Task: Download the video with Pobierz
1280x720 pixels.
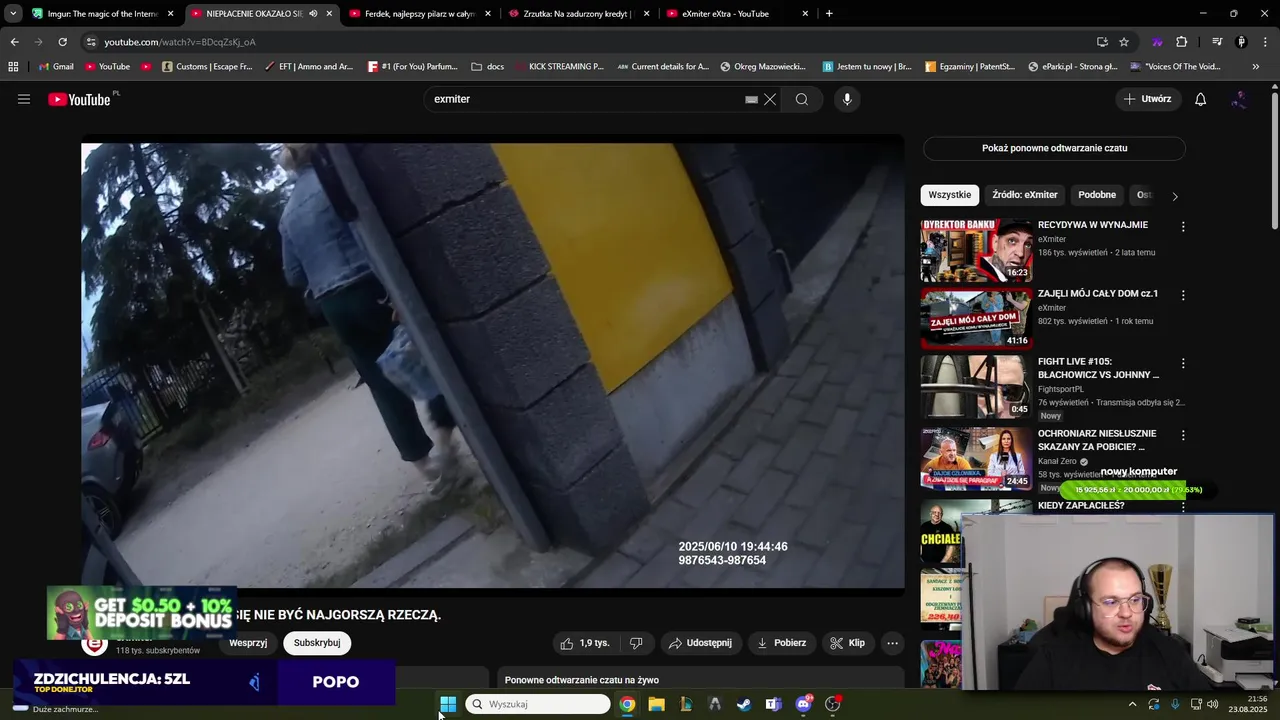Action: (x=781, y=643)
